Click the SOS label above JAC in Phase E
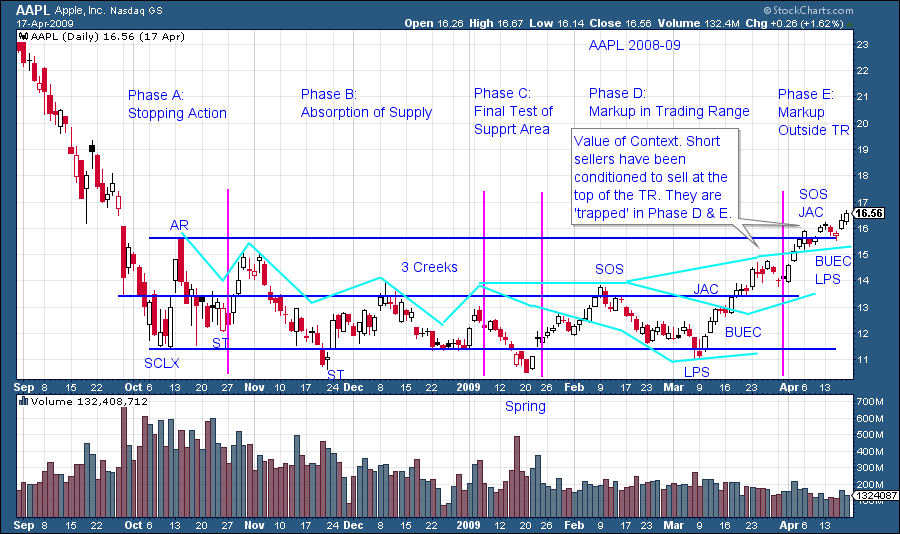The width and height of the screenshot is (900, 534). pyautogui.click(x=813, y=194)
